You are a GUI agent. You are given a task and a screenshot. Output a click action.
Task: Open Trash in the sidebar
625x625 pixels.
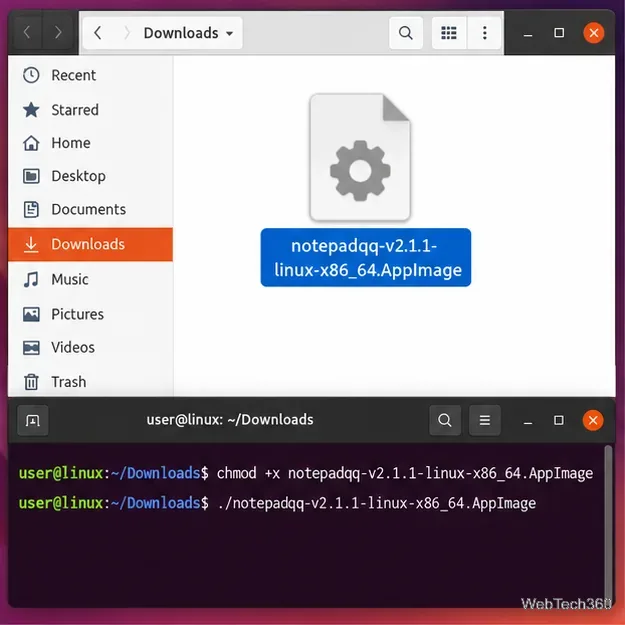[x=90, y=382]
